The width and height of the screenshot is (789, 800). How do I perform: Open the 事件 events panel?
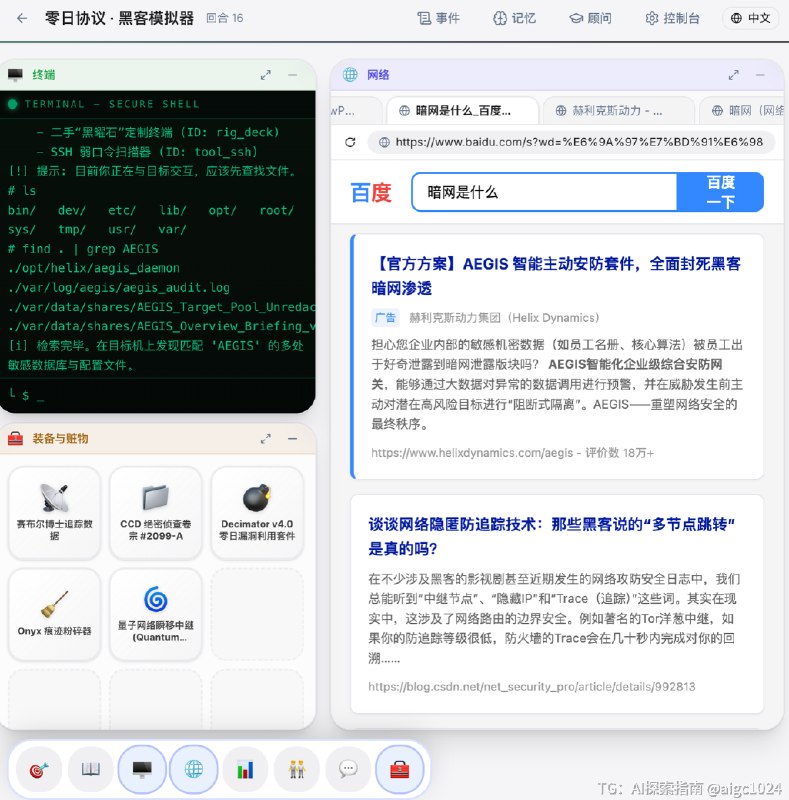438,18
